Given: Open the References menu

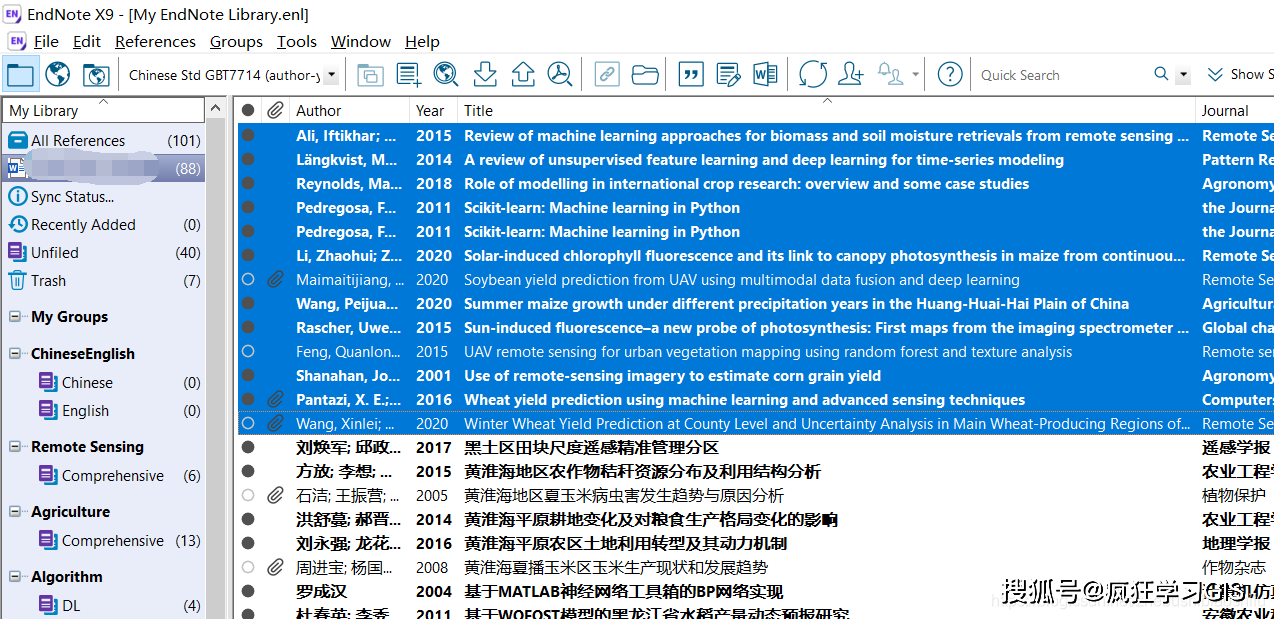Looking at the screenshot, I should [155, 41].
